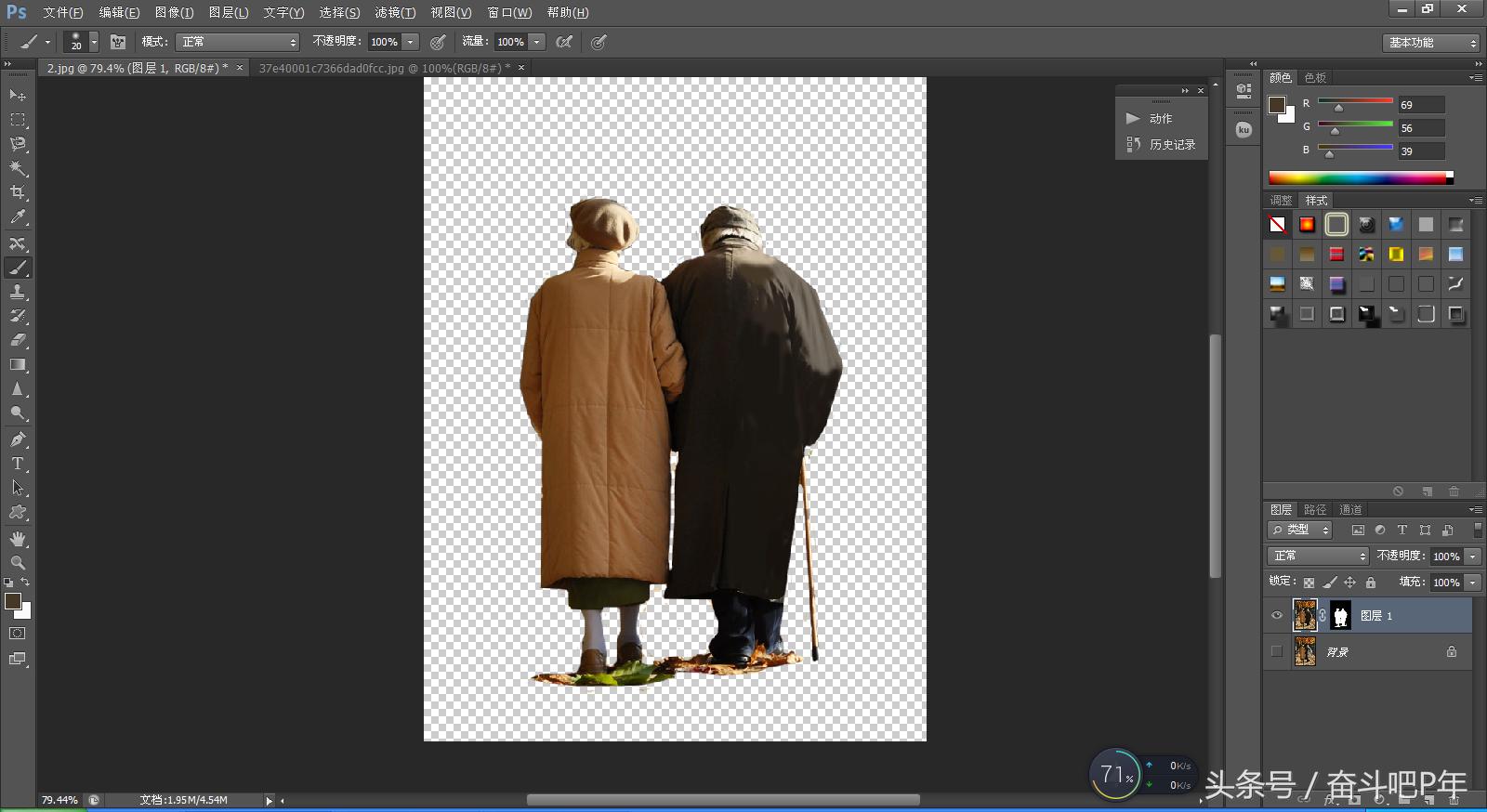Open the layer filter 类型 dropdown

click(1300, 530)
